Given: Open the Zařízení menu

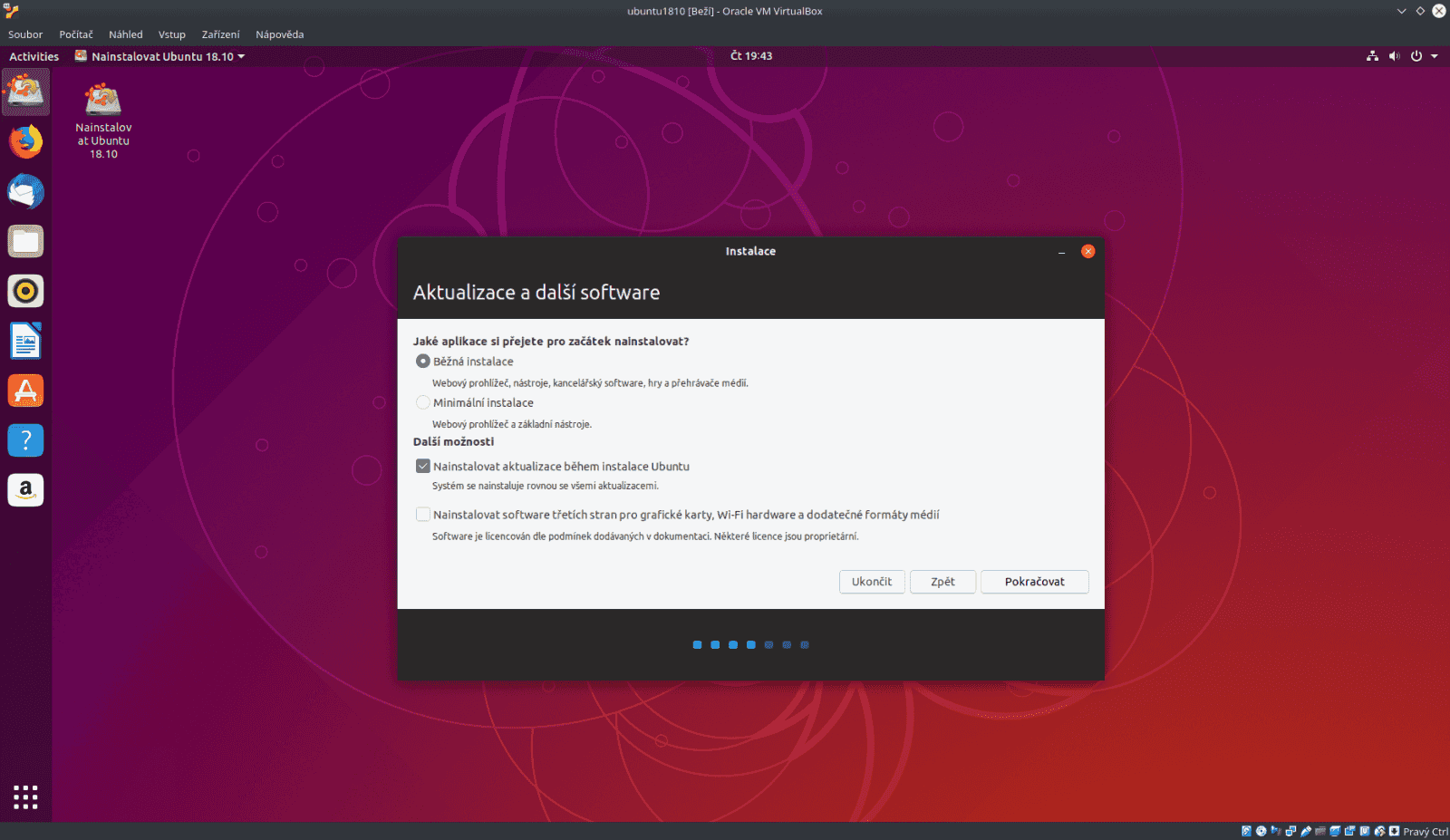Looking at the screenshot, I should 219,34.
